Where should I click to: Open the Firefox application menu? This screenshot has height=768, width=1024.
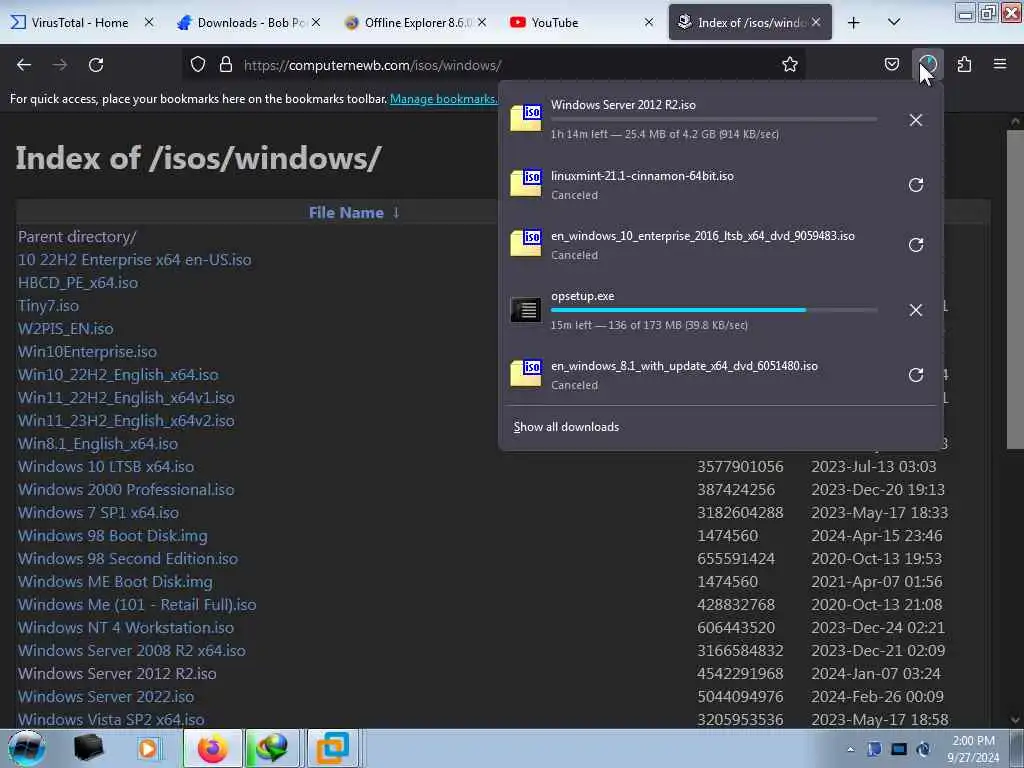(x=1000, y=64)
